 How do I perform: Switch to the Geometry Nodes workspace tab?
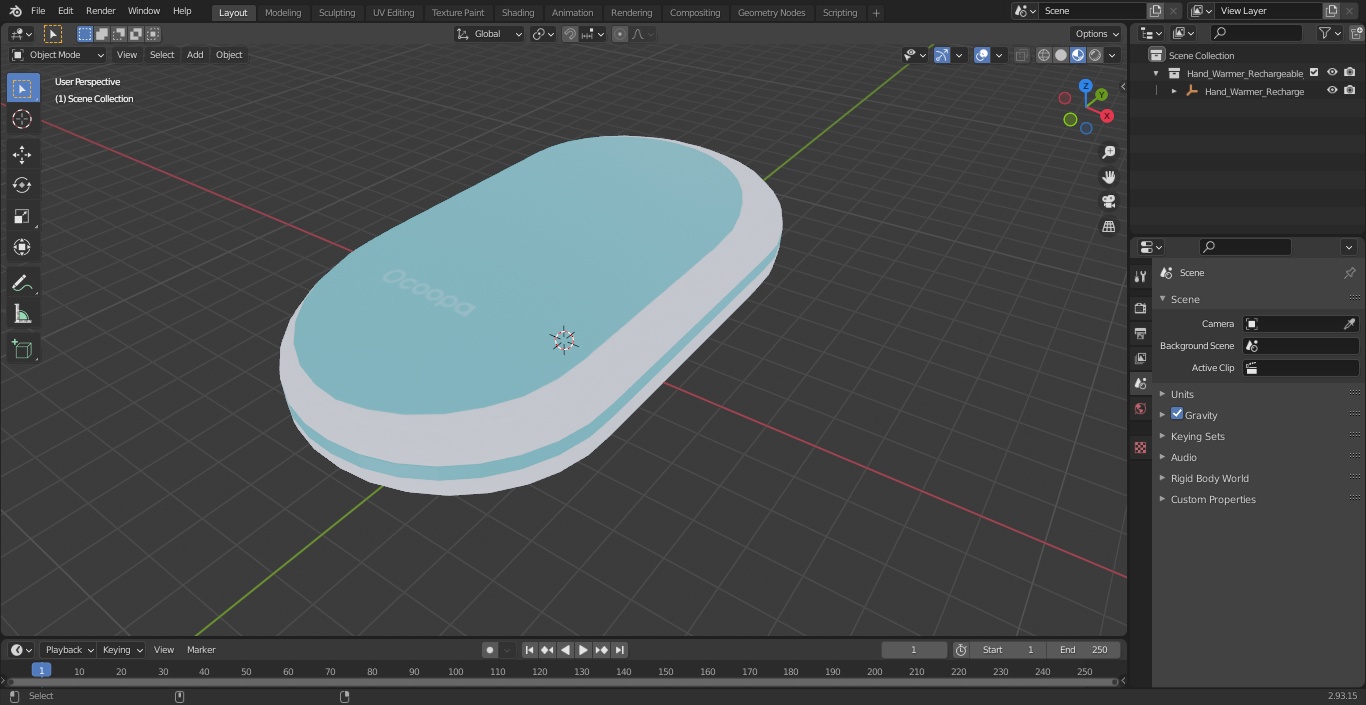pos(771,12)
